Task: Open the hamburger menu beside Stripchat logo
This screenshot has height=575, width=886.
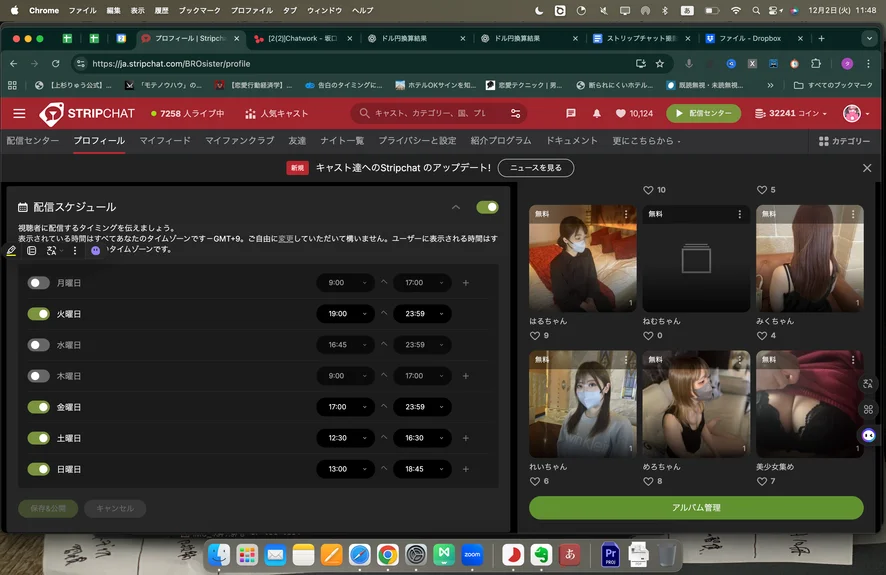Action: (19, 113)
